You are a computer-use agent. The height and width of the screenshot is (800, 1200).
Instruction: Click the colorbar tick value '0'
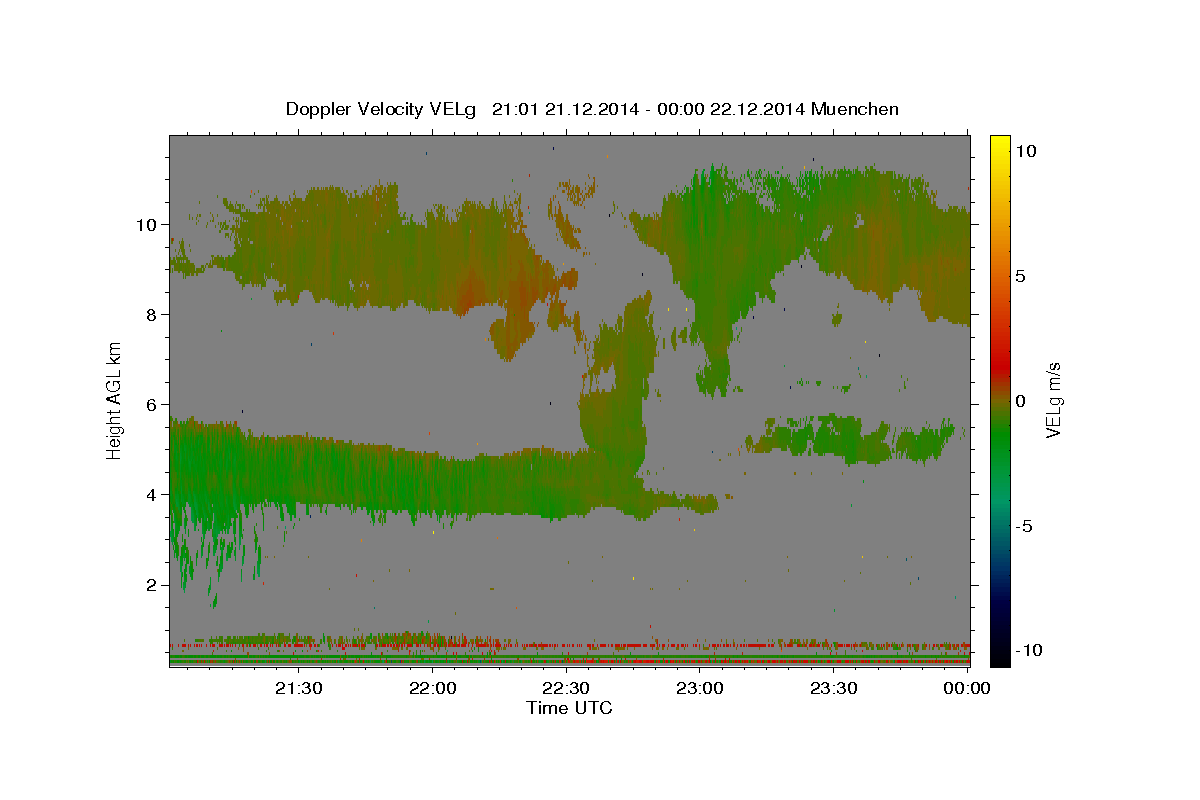coord(1022,401)
